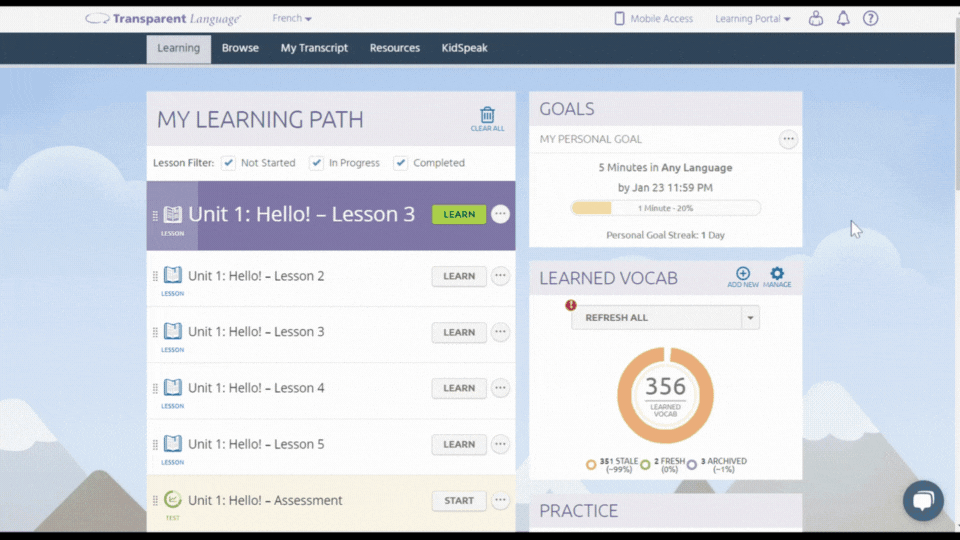The height and width of the screenshot is (540, 960).
Task: Open the notifications bell icon
Action: 843,18
